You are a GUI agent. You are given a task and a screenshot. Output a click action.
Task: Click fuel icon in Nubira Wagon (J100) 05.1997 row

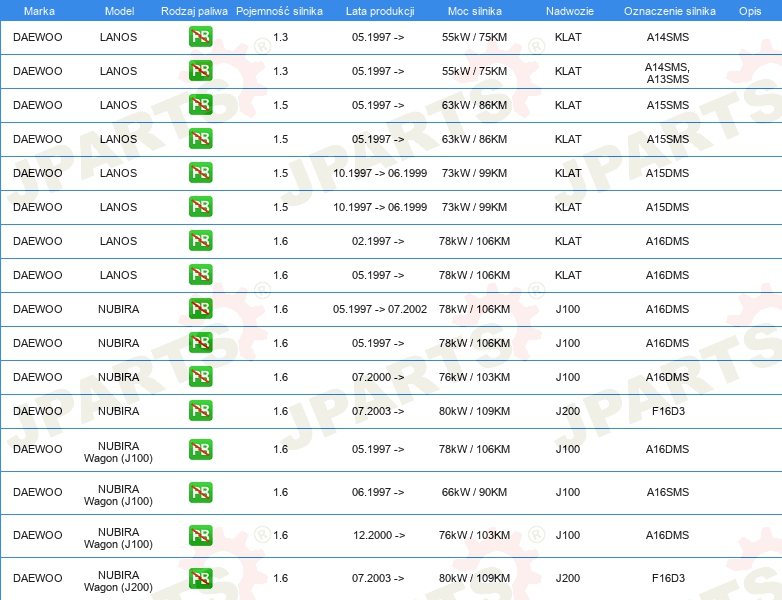(x=200, y=449)
